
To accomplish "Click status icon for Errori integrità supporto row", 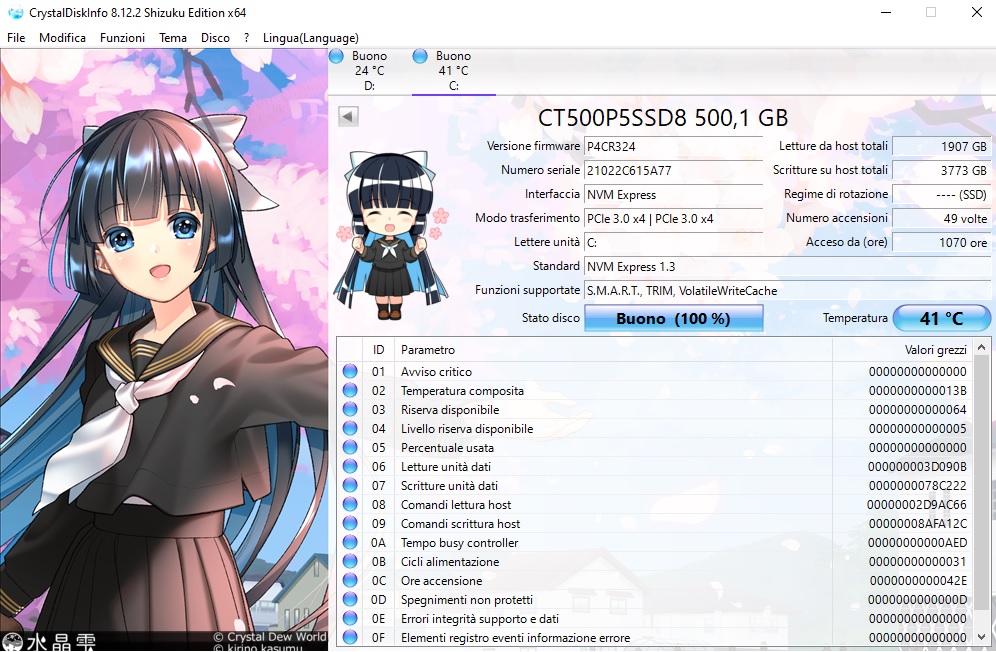I will click(350, 618).
